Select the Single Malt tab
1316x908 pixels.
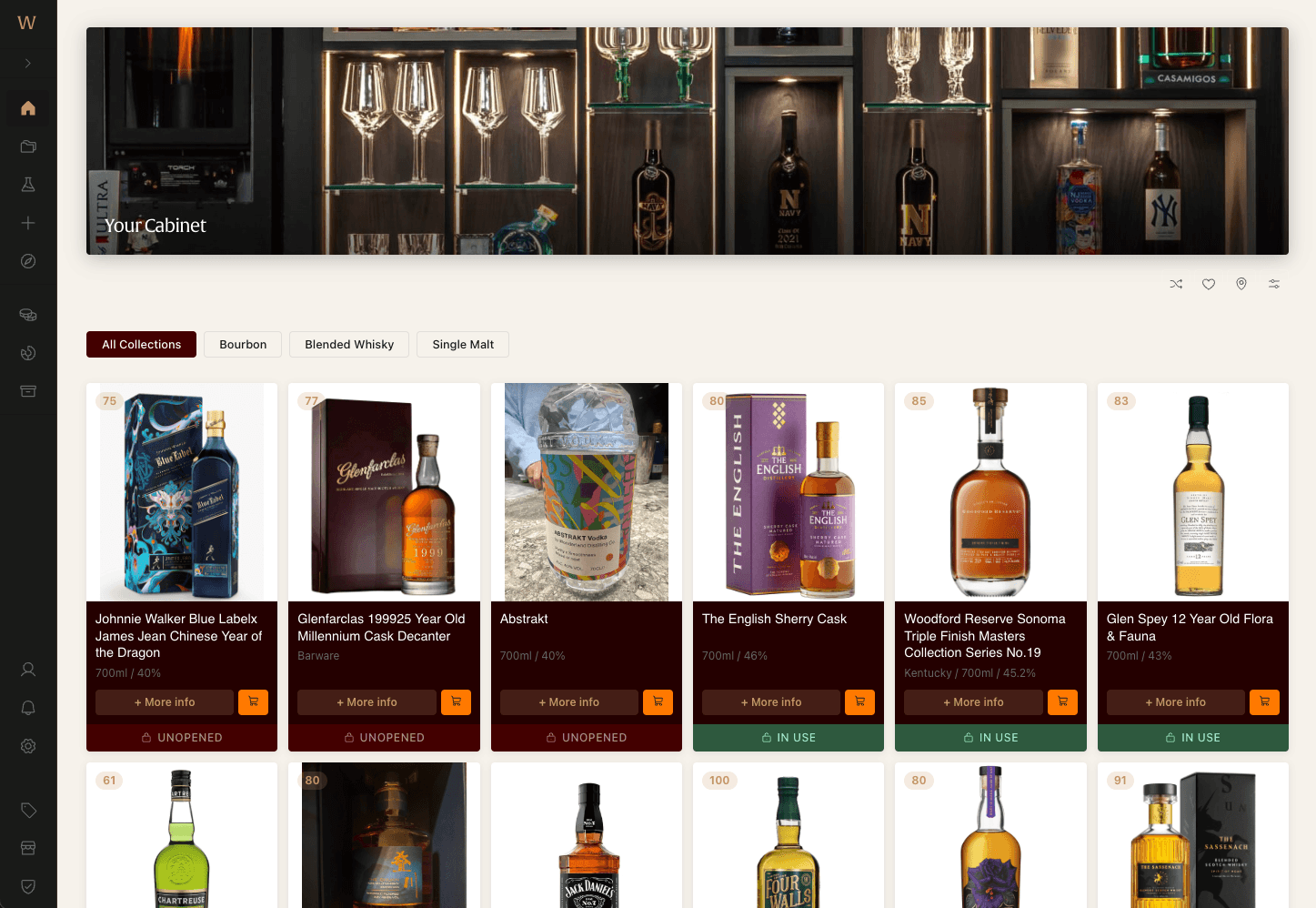pyautogui.click(x=463, y=344)
